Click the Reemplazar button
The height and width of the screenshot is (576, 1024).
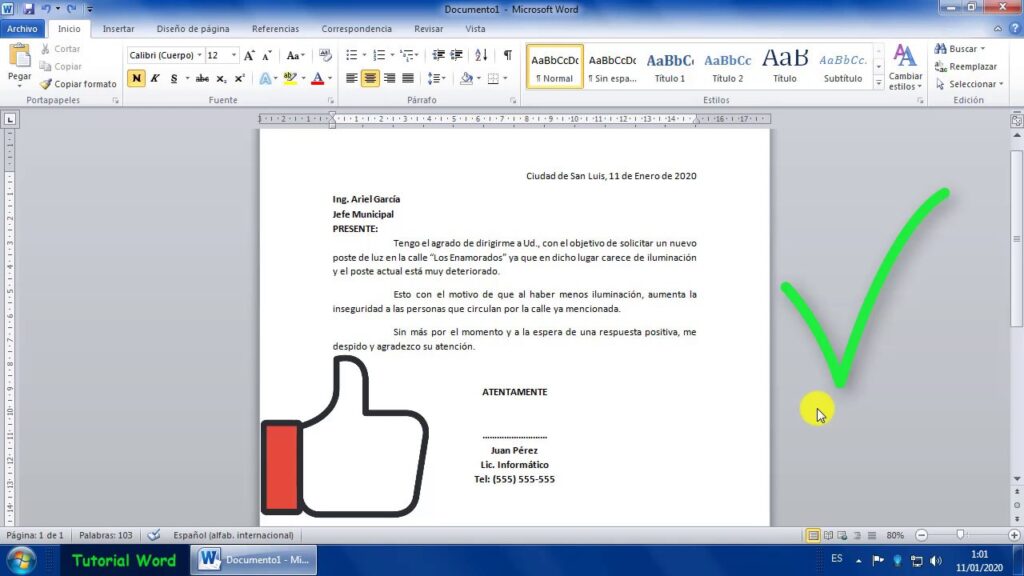(x=966, y=67)
